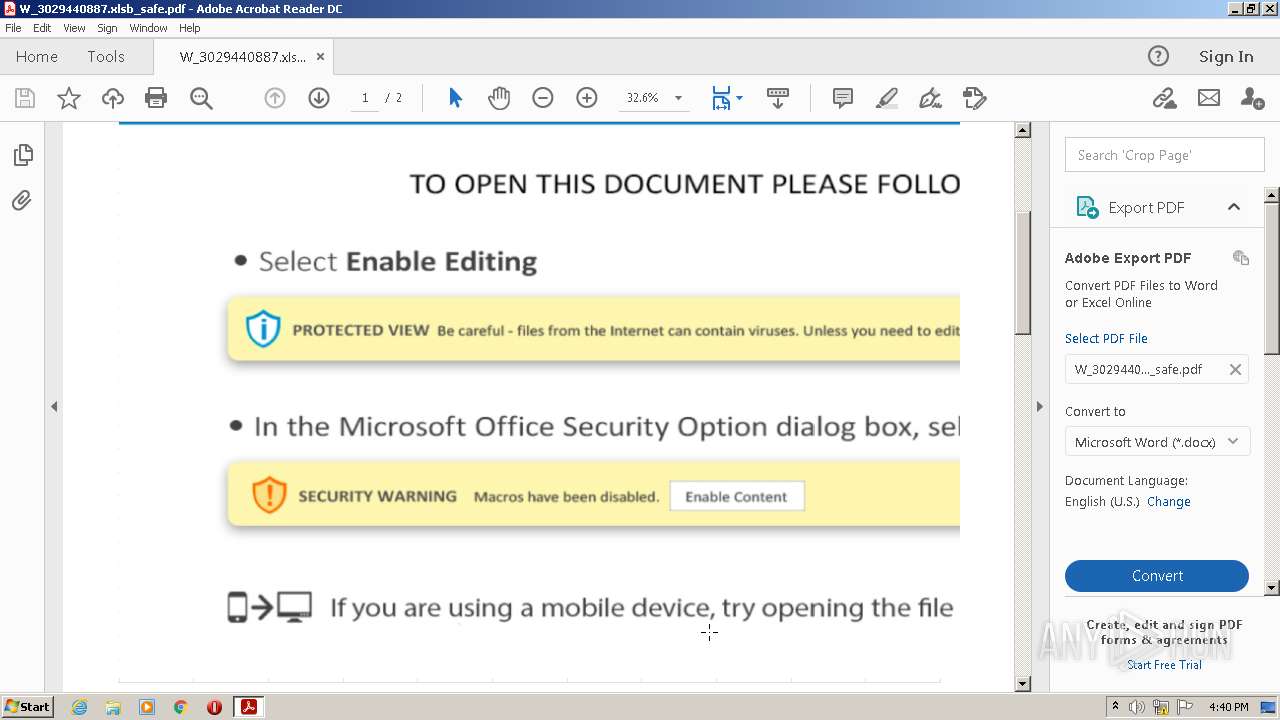
Task: Remove the selected PDF file with the X
Action: pyautogui.click(x=1235, y=369)
